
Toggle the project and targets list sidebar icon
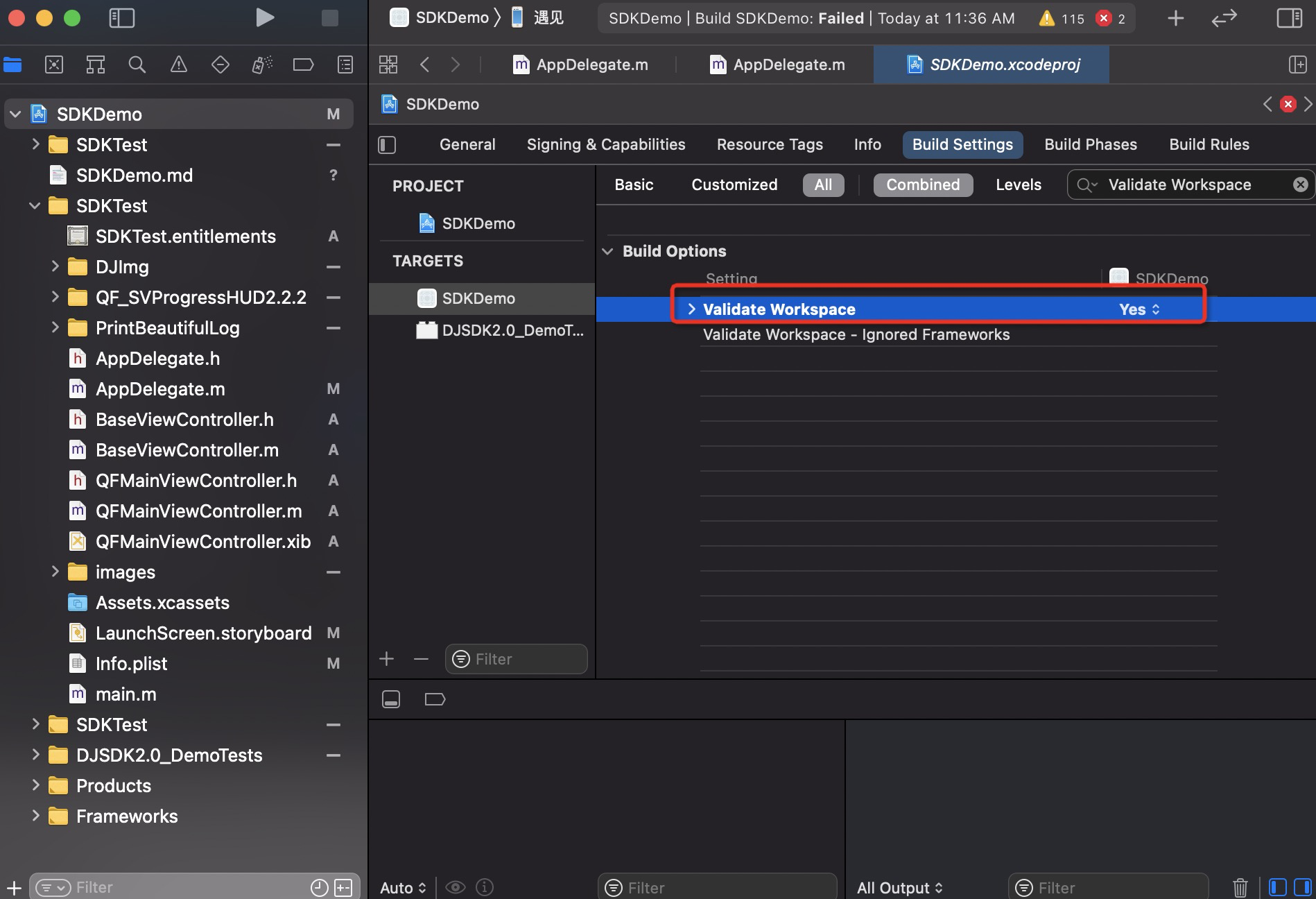tap(387, 144)
